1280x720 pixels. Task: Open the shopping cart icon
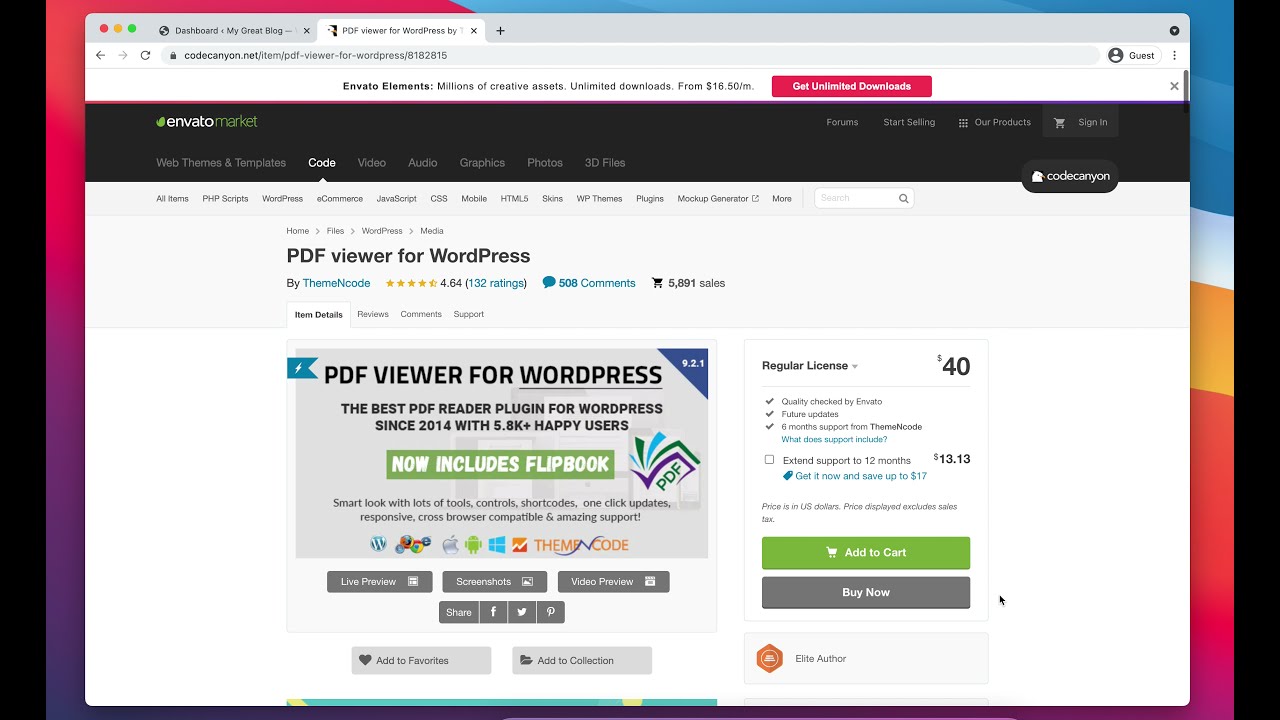point(1060,122)
